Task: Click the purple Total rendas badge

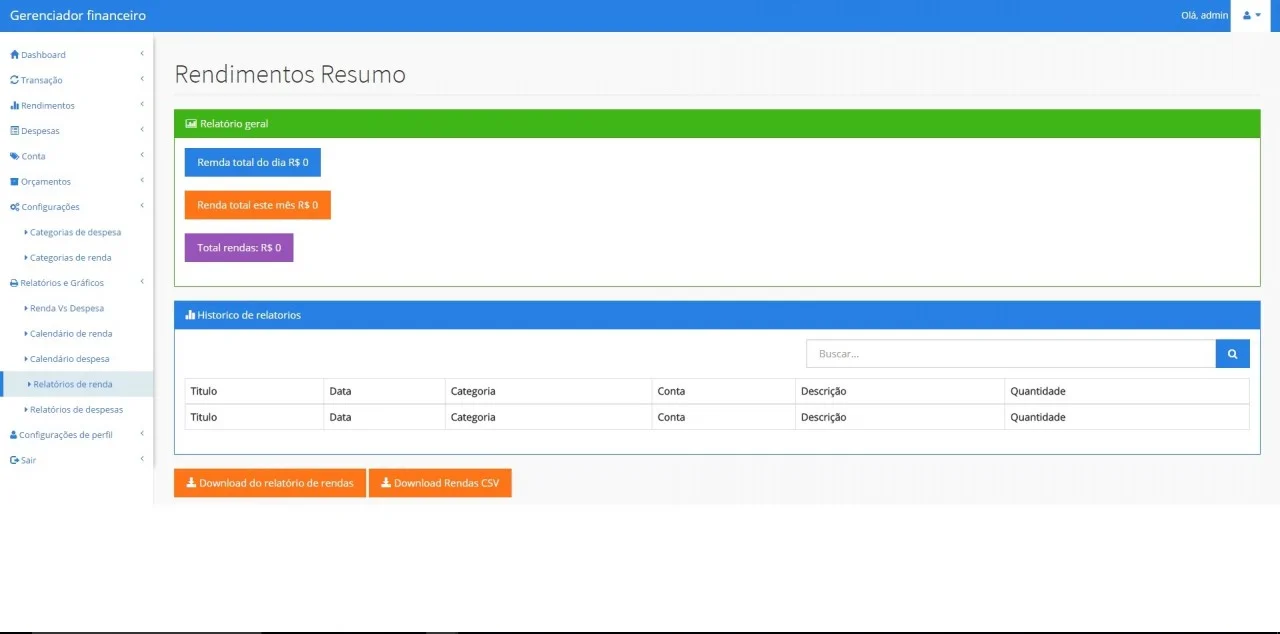Action: (x=239, y=248)
